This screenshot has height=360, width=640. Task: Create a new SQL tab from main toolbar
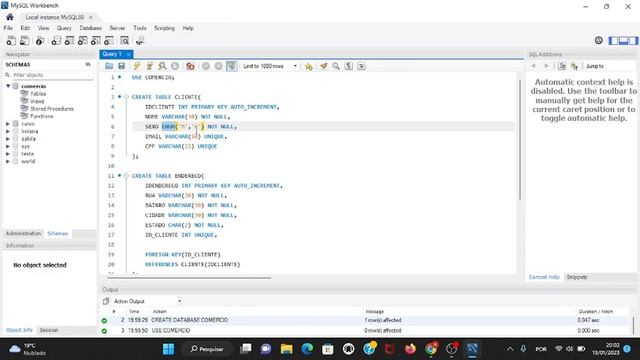(x=11, y=40)
